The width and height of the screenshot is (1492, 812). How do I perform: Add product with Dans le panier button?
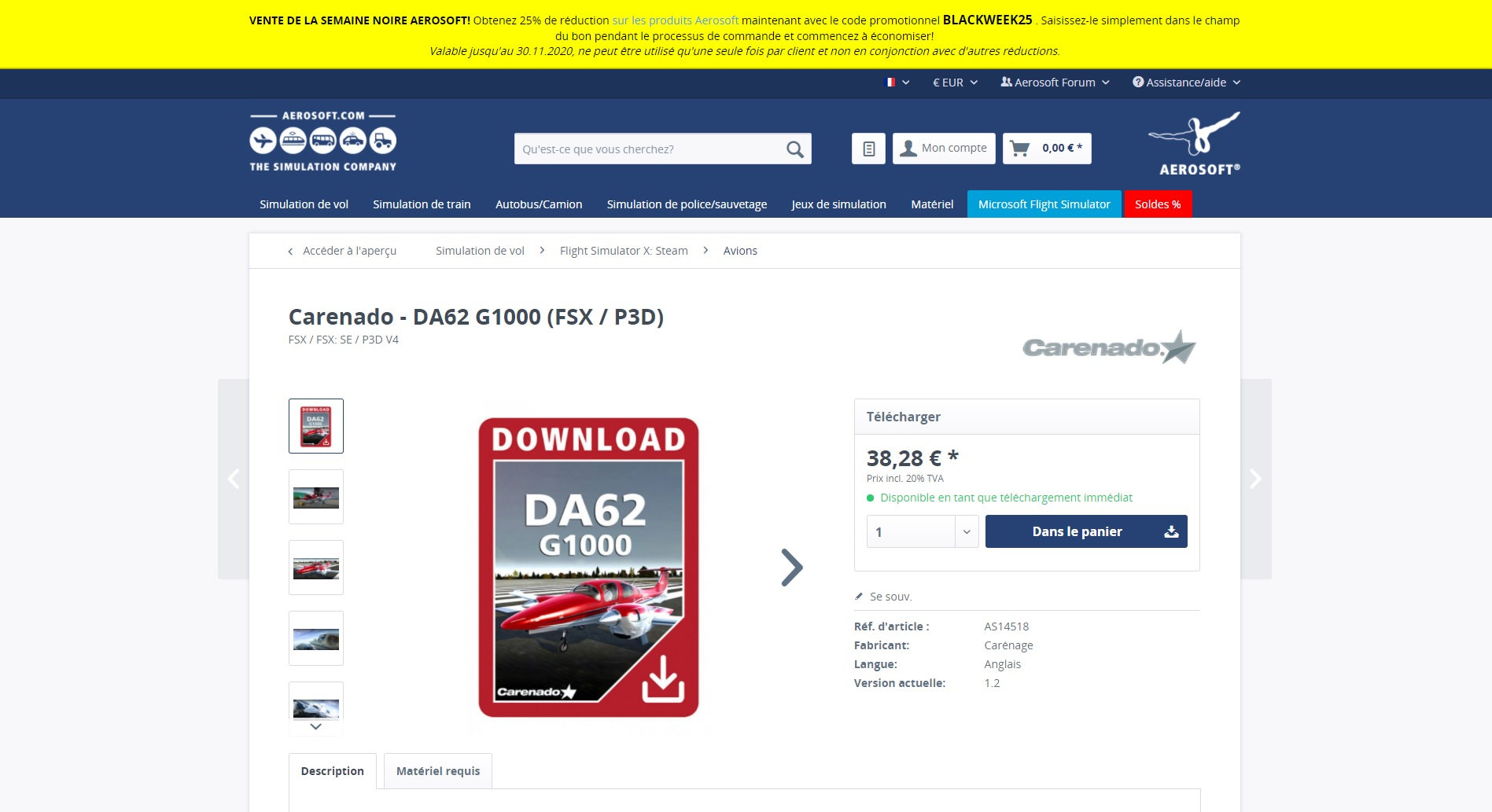[x=1086, y=531]
